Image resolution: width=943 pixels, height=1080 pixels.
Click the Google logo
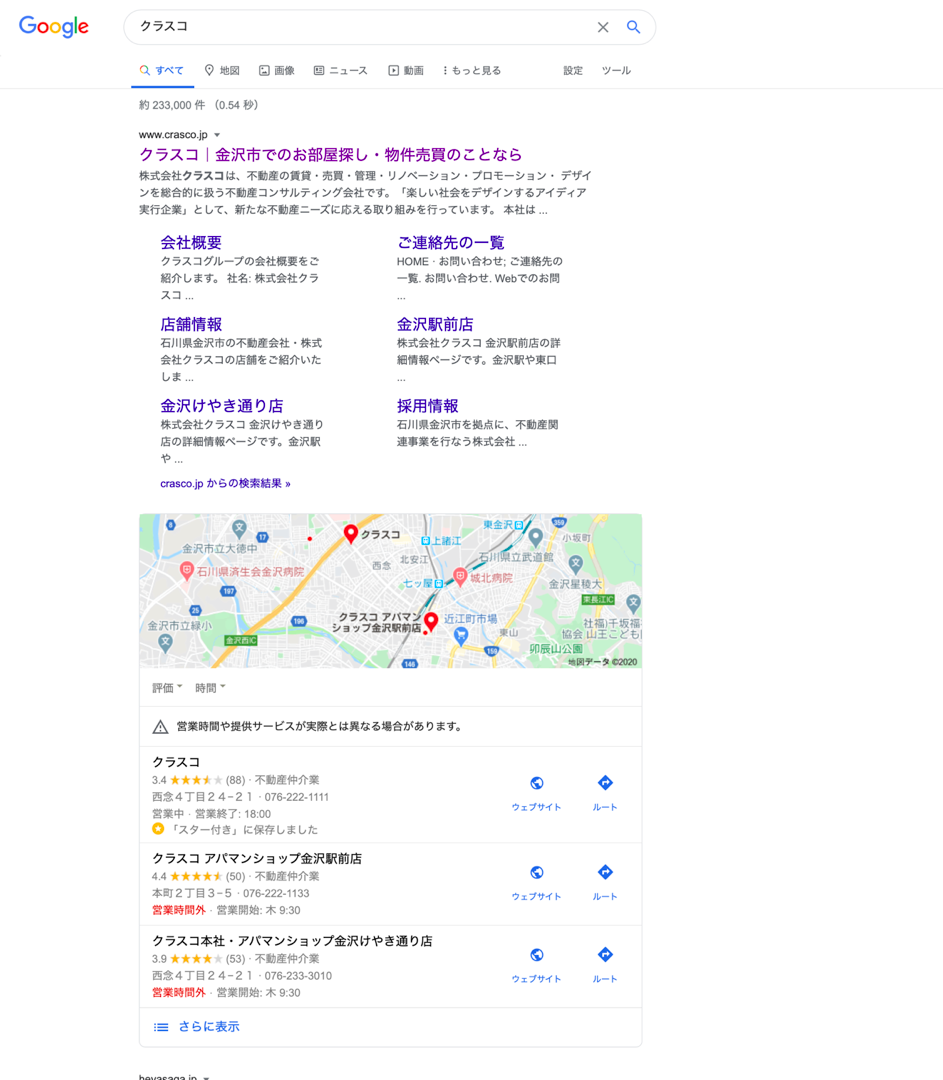pyautogui.click(x=54, y=26)
